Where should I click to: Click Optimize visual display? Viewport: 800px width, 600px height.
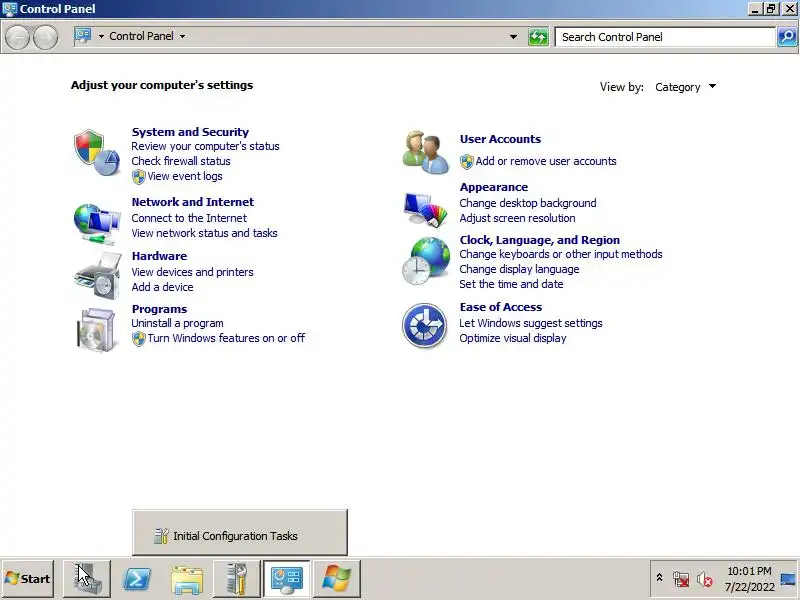(513, 338)
